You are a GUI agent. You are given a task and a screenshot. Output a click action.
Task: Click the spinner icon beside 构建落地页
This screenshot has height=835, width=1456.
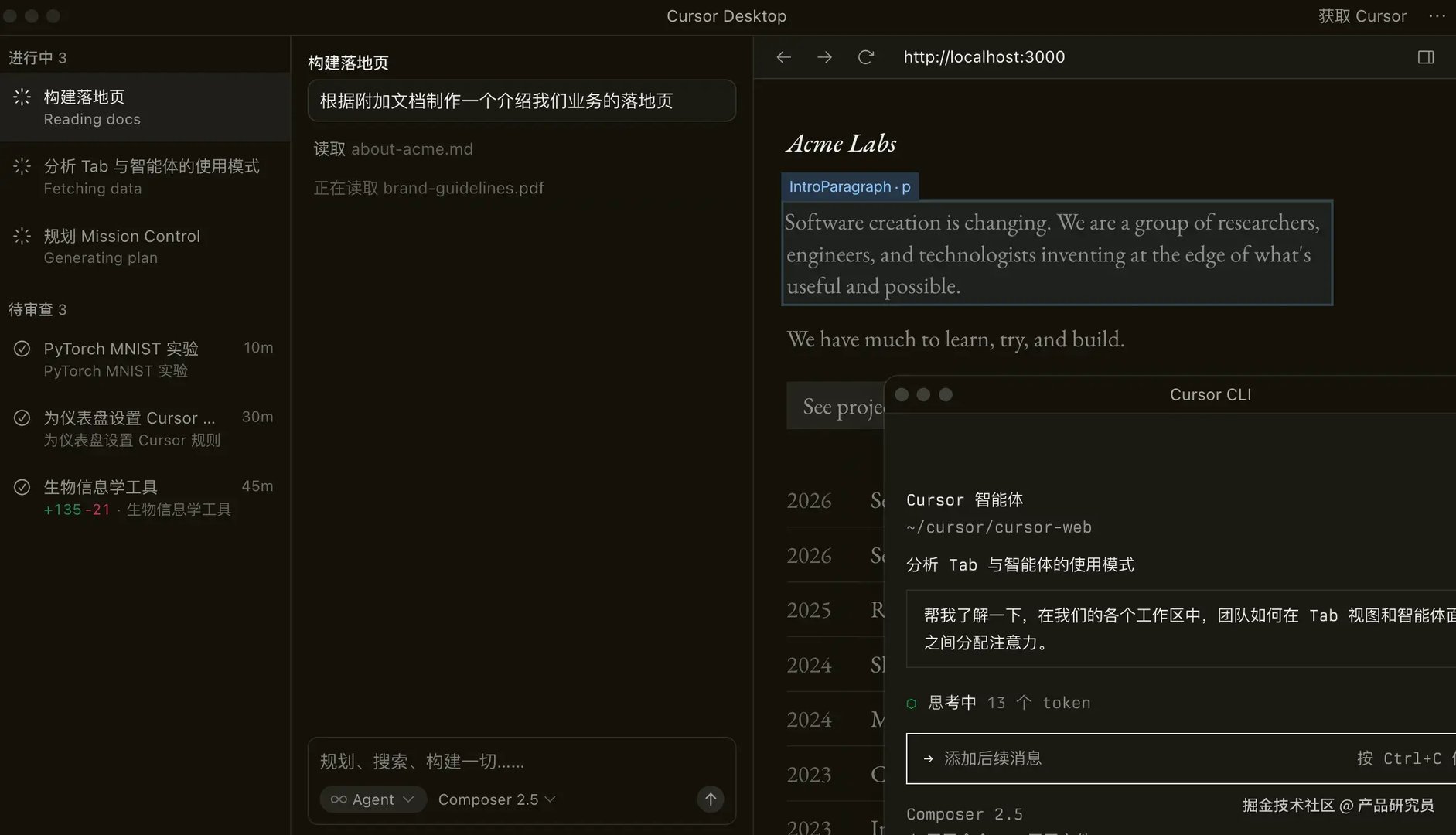[22, 97]
